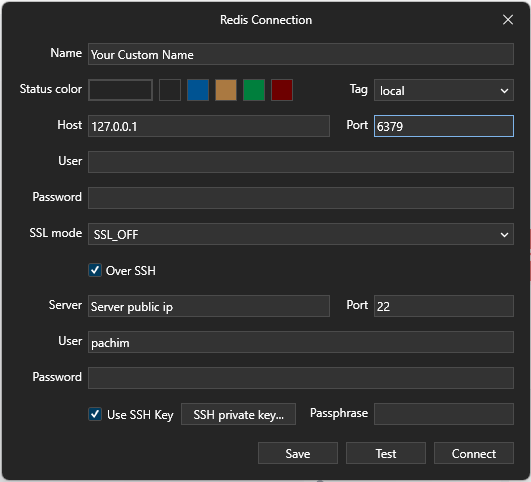Save the Redis connection
Screen dimensions: 531x482
[298, 453]
